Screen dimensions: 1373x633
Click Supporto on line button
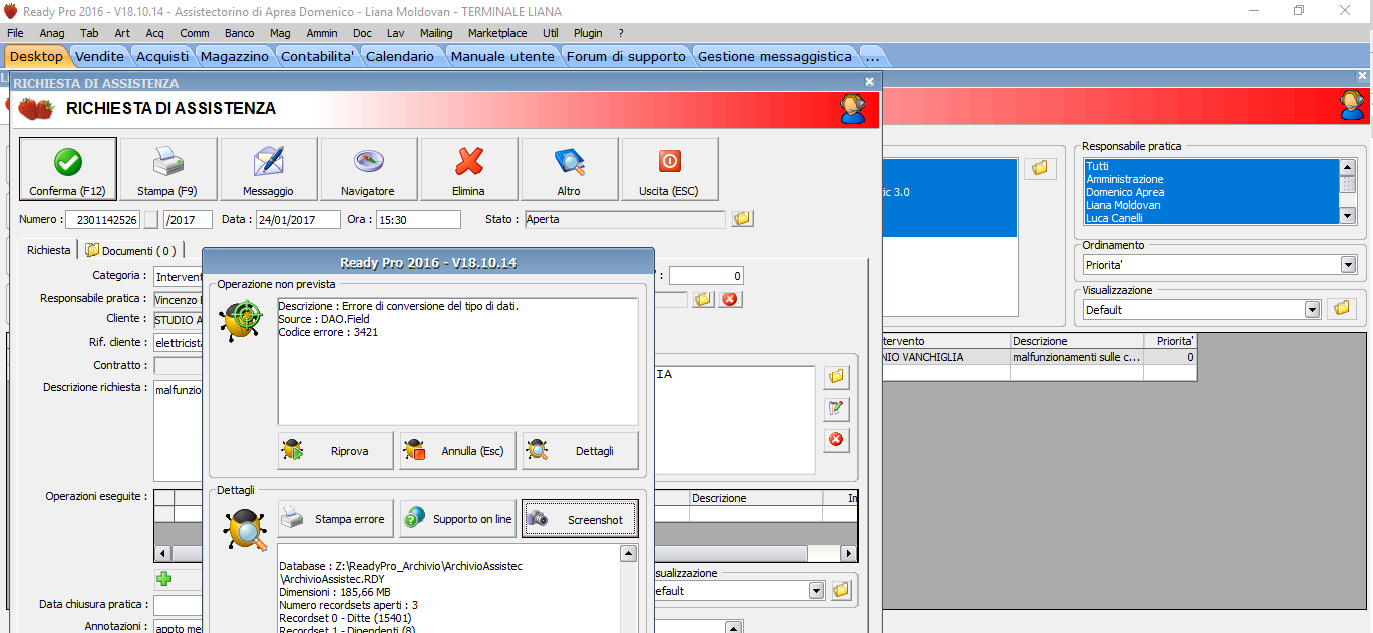click(458, 519)
